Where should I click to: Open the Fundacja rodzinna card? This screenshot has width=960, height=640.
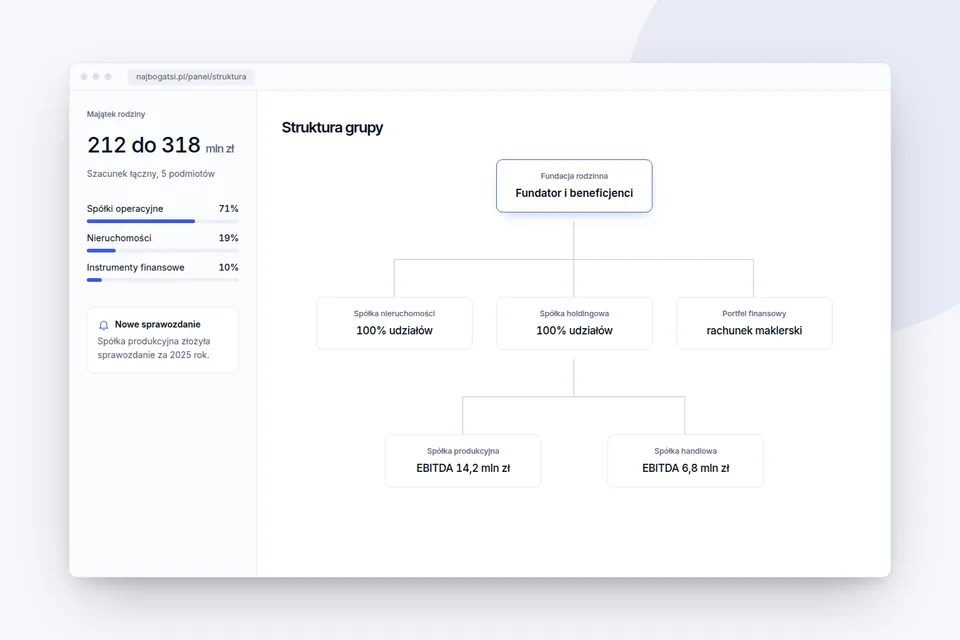pyautogui.click(x=574, y=186)
